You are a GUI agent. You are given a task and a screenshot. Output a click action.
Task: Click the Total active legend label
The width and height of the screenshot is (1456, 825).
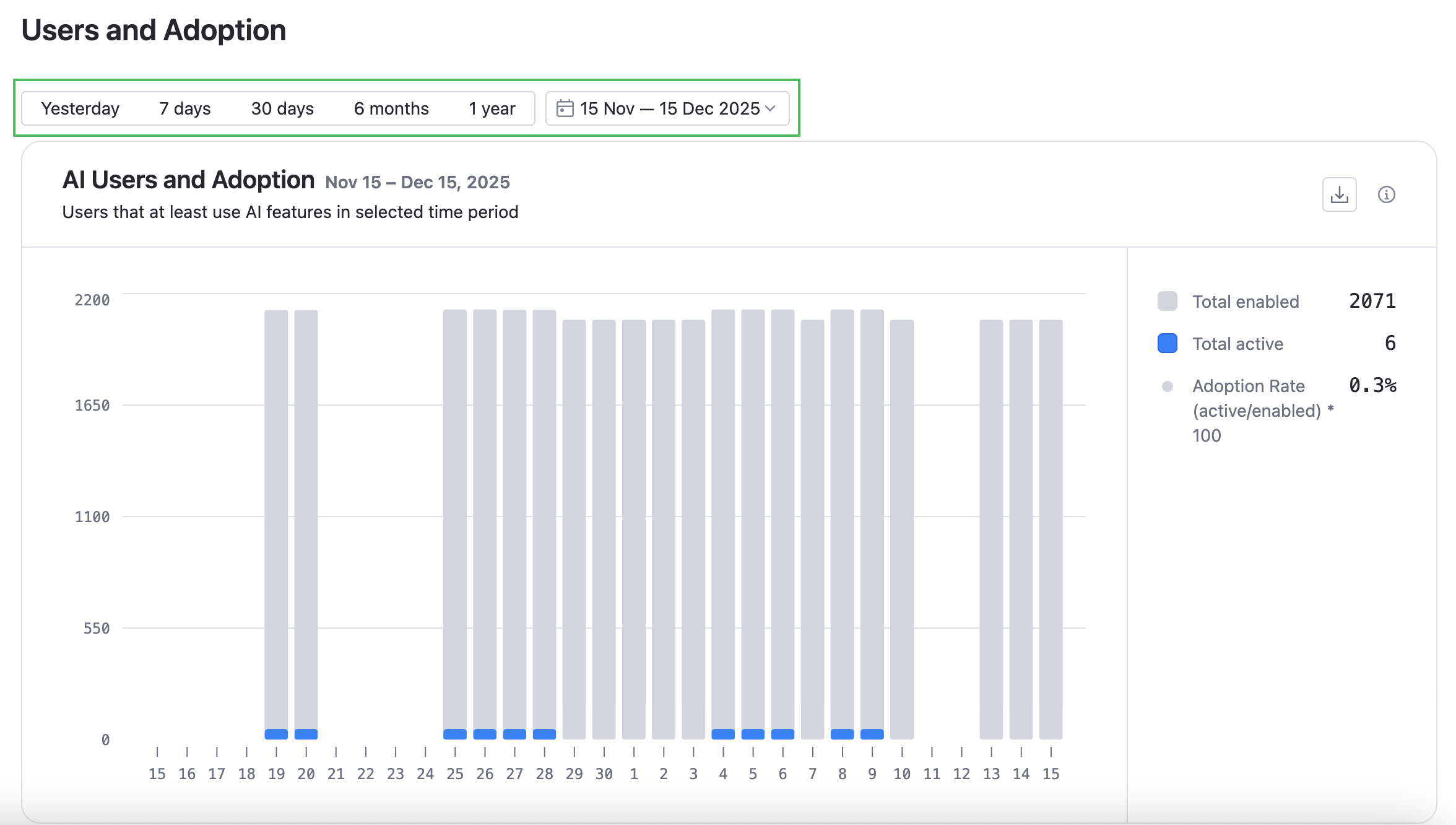1237,344
